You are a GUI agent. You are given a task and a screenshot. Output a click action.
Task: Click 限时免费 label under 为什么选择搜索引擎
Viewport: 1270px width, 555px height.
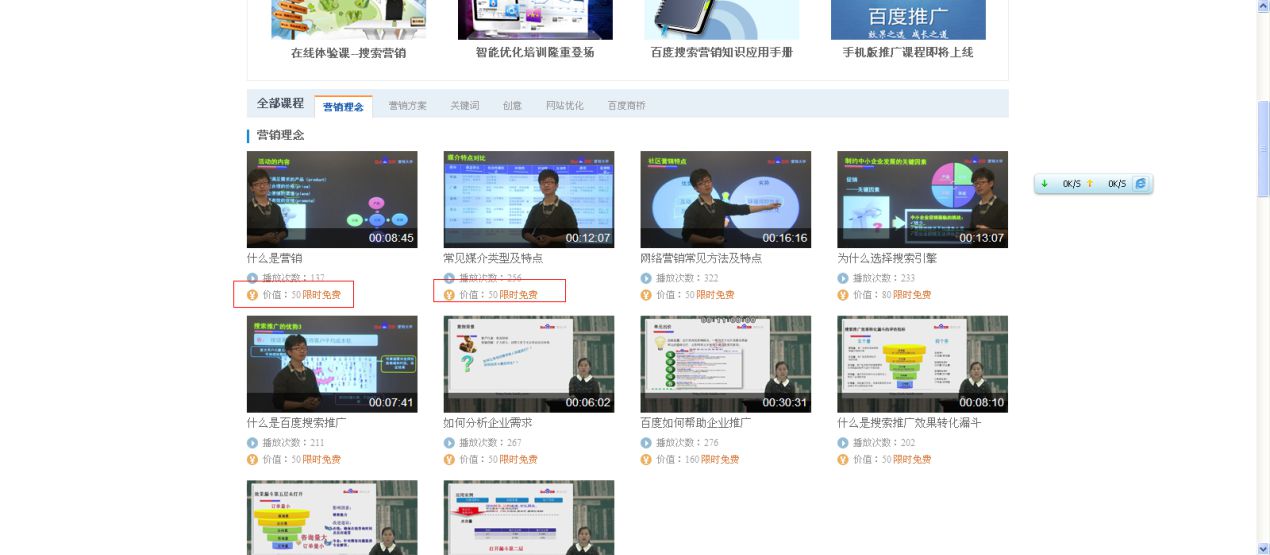click(912, 295)
